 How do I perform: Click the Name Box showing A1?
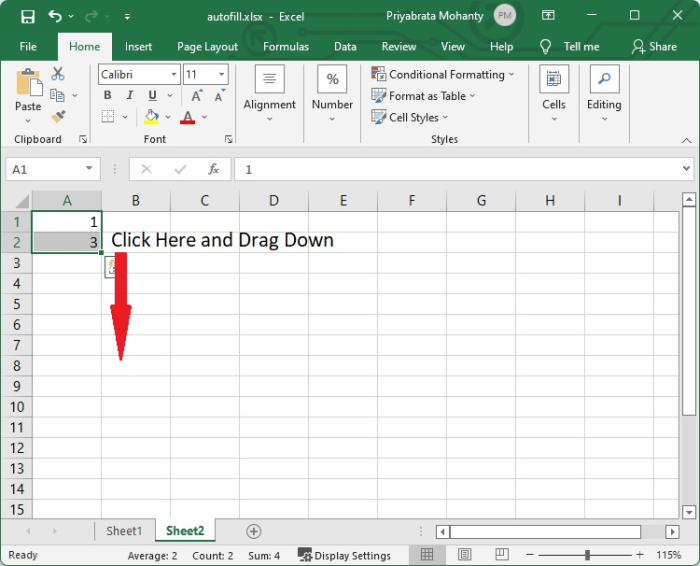point(45,169)
